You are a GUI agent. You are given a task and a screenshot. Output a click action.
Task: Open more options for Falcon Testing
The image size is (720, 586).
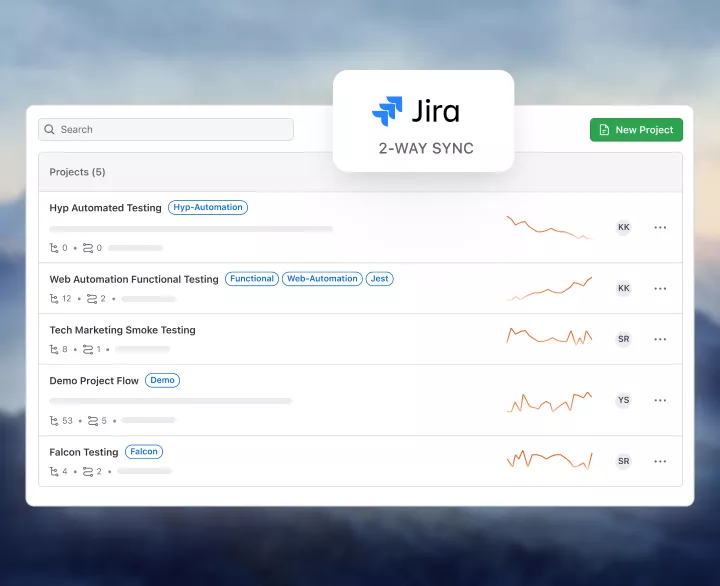(x=660, y=461)
